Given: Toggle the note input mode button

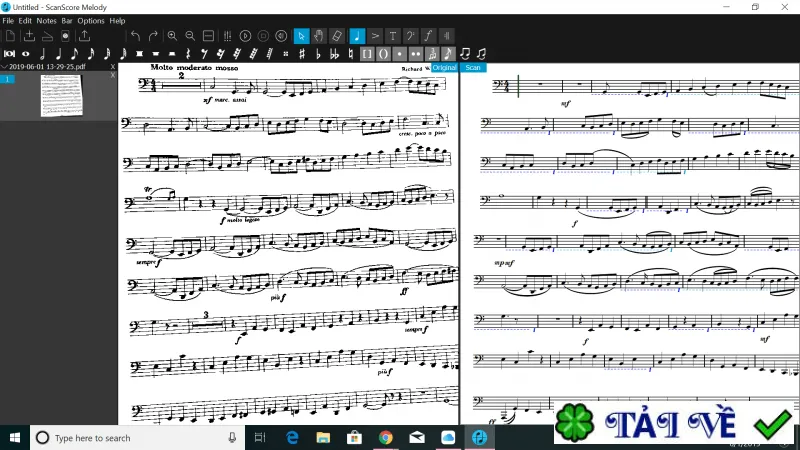Looking at the screenshot, I should click(x=357, y=36).
